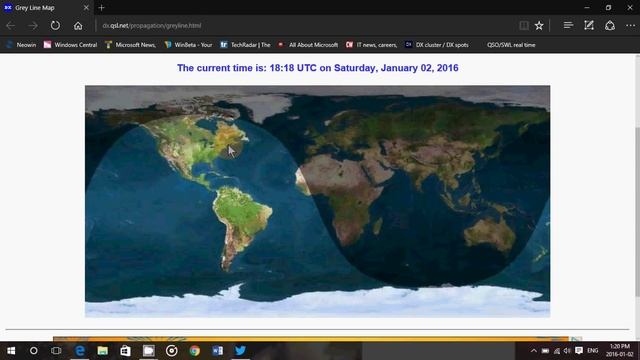Click the forward navigation arrow
Viewport: 640px width, 360px height.
[x=33, y=26]
